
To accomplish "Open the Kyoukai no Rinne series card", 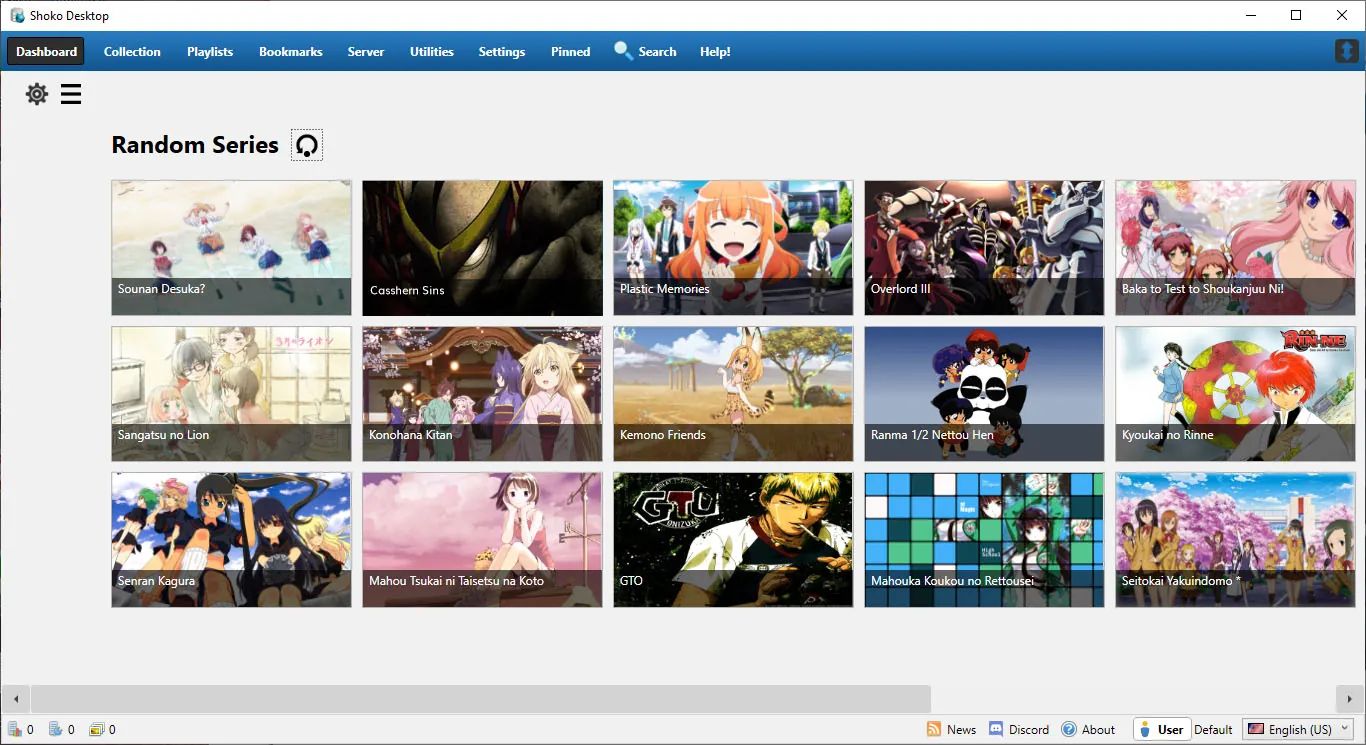I will coord(1235,394).
